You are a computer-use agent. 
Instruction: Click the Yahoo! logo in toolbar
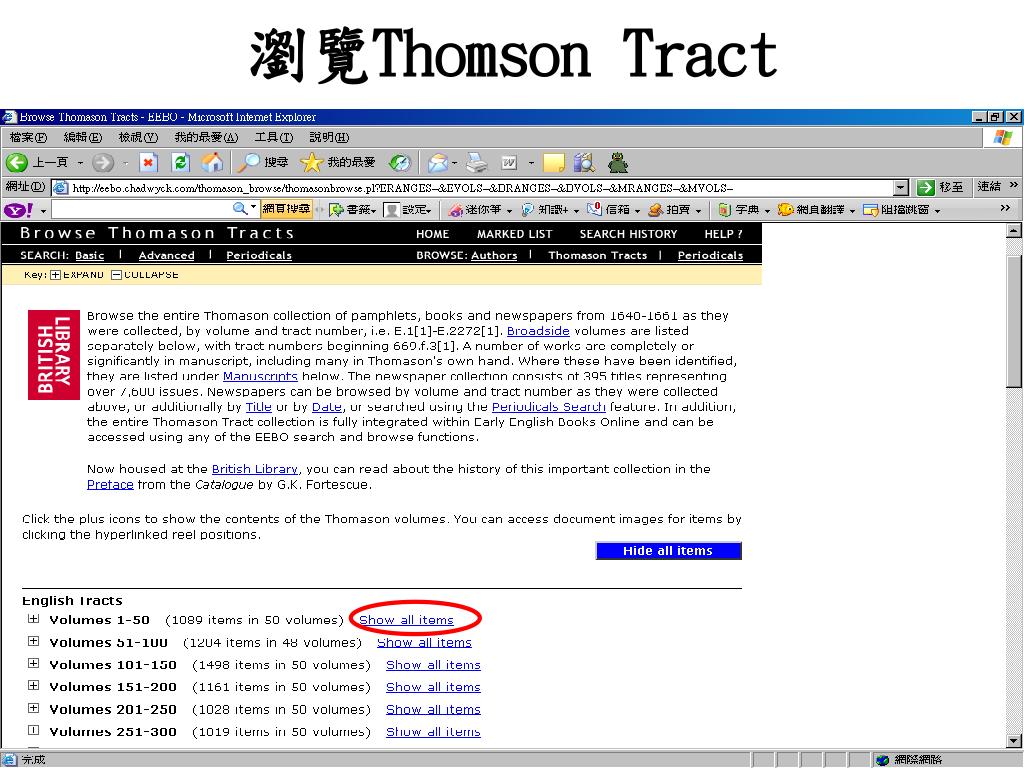click(x=19, y=210)
